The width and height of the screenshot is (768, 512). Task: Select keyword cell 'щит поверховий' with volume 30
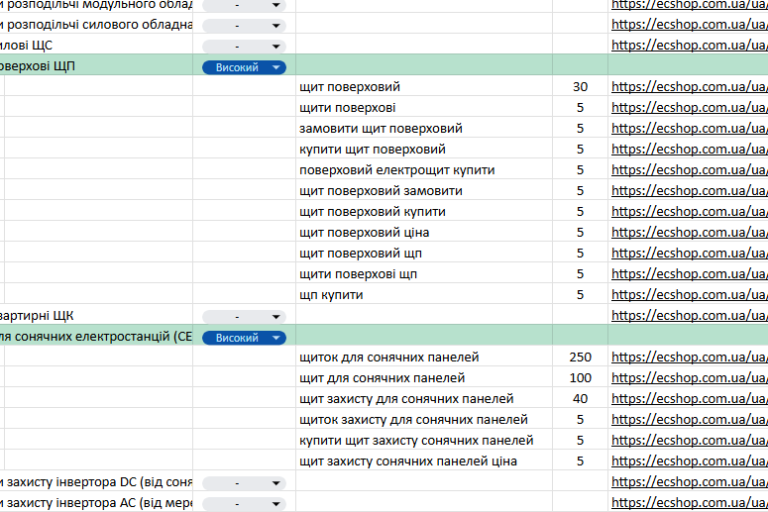click(x=424, y=87)
